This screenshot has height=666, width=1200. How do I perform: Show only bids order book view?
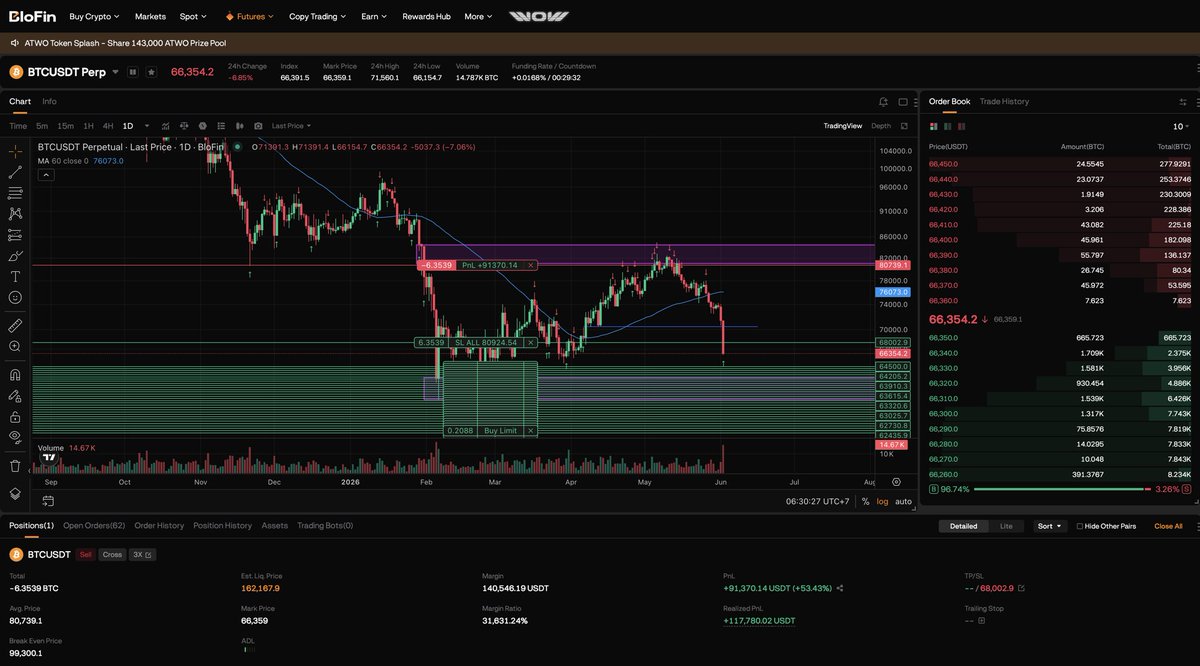pos(948,127)
